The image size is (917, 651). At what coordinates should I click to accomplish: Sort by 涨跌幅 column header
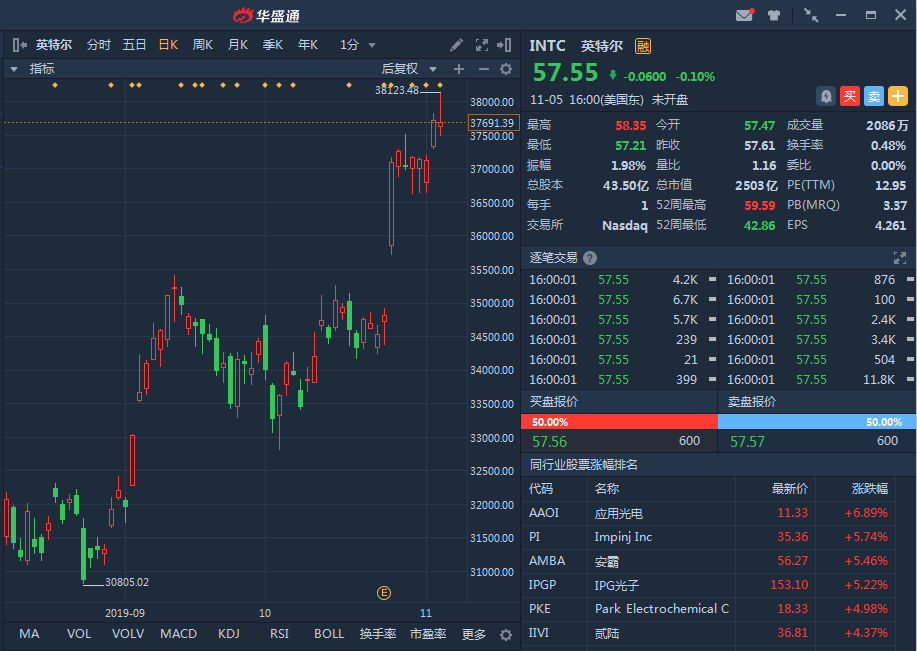coord(870,488)
